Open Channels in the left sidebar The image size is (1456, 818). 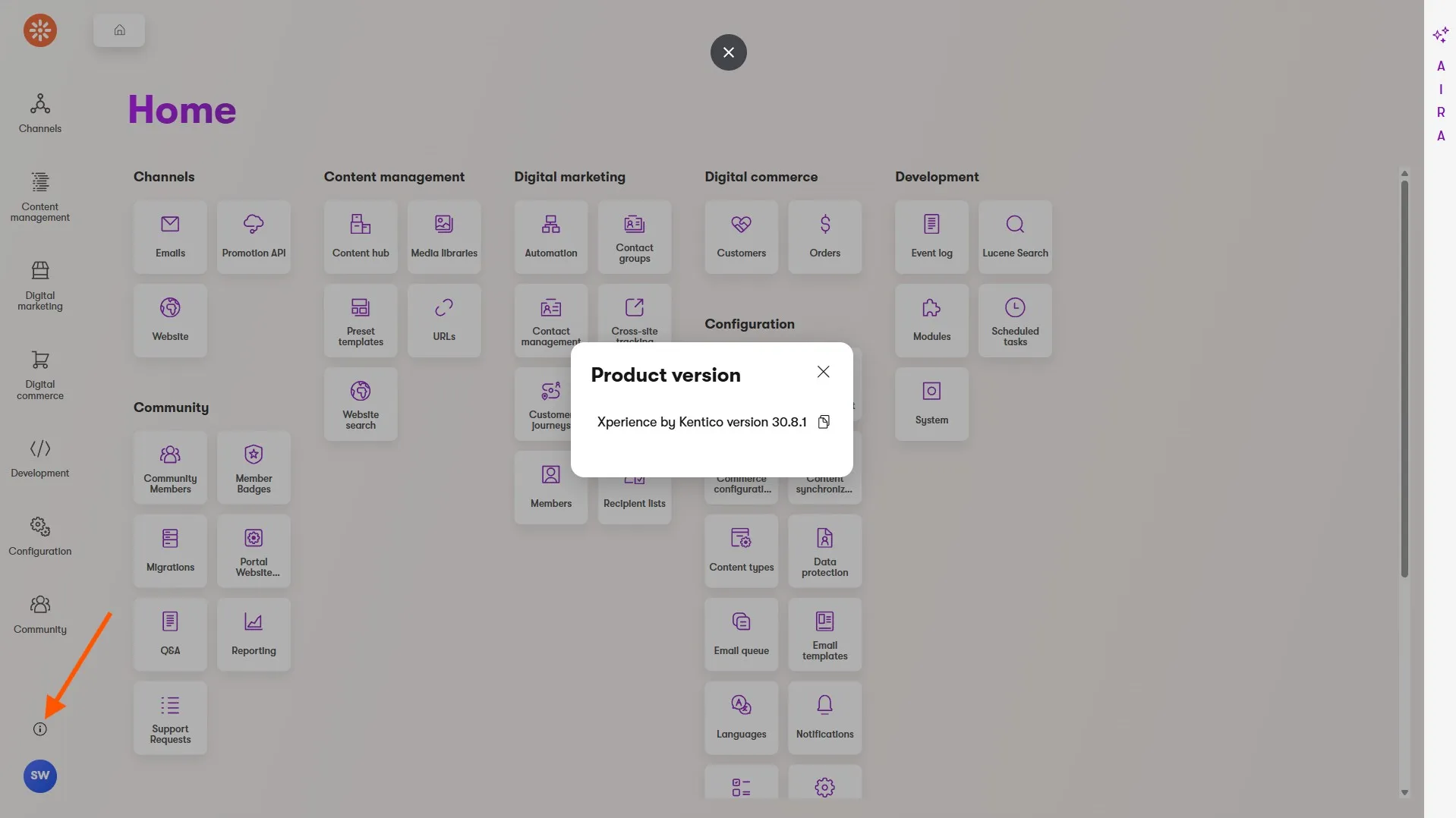40,112
